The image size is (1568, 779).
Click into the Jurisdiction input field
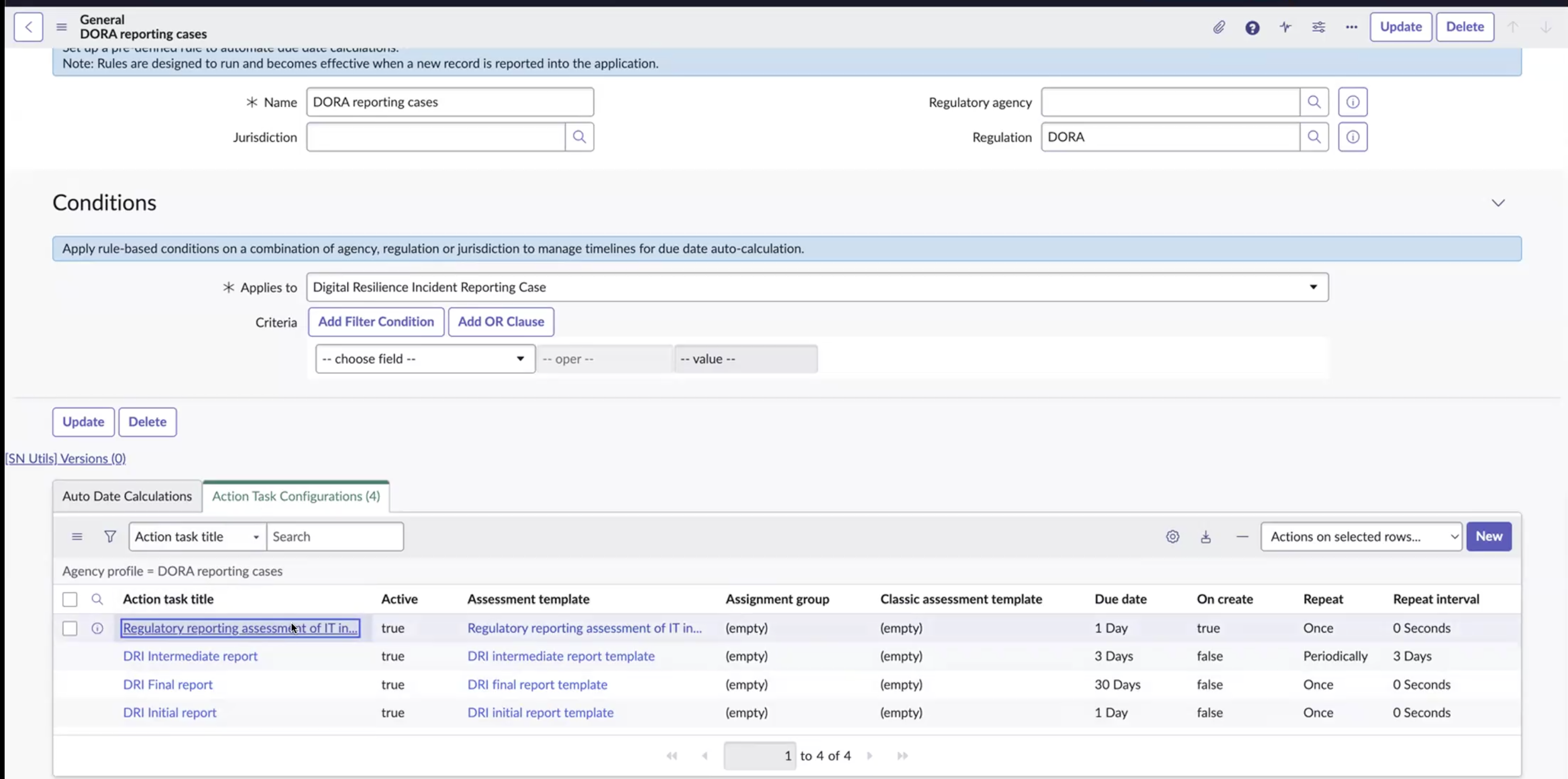(436, 137)
